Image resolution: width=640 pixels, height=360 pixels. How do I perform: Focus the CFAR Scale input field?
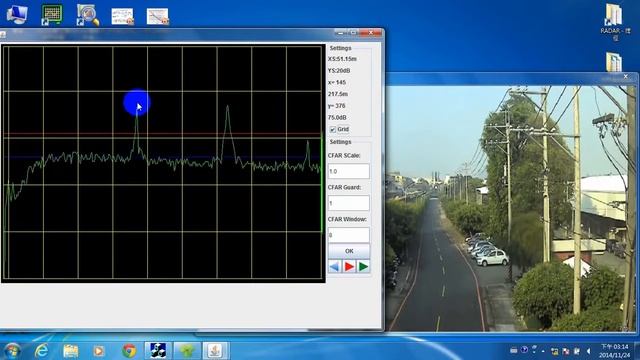(x=349, y=171)
